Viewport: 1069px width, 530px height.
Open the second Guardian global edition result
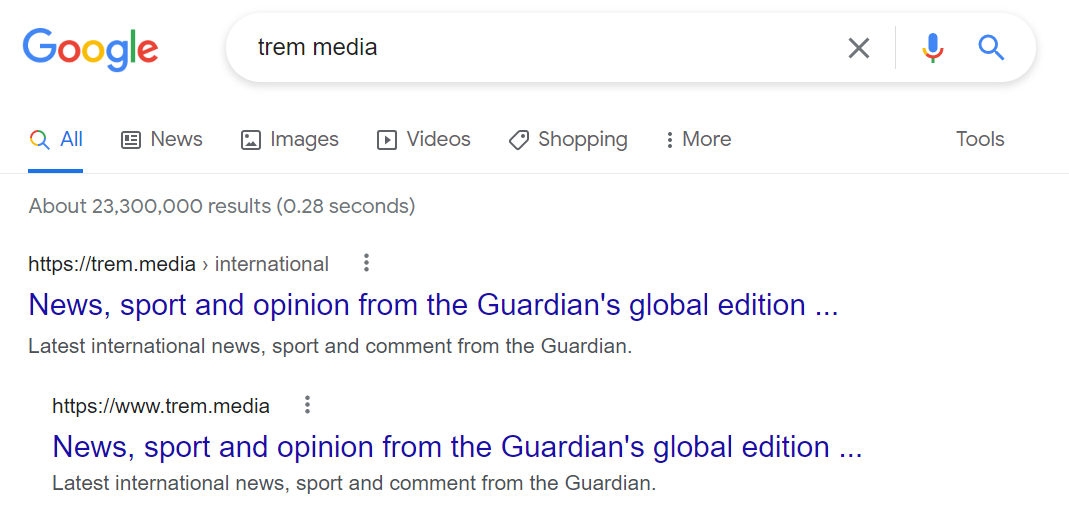[456, 446]
